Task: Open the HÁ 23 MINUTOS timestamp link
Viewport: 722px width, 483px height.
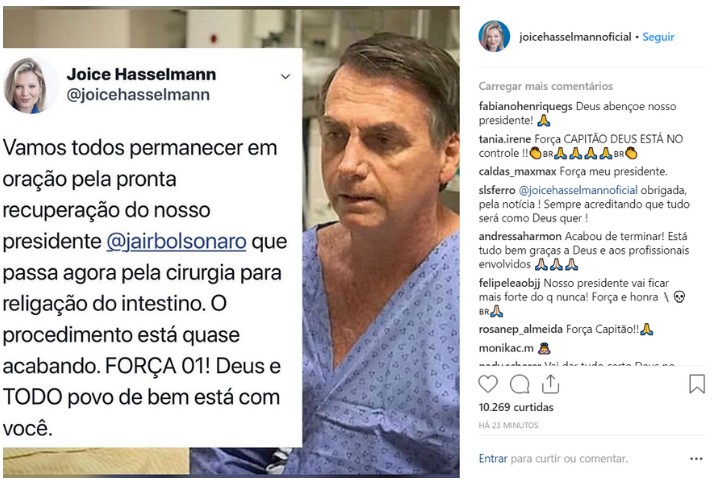Action: pos(508,425)
